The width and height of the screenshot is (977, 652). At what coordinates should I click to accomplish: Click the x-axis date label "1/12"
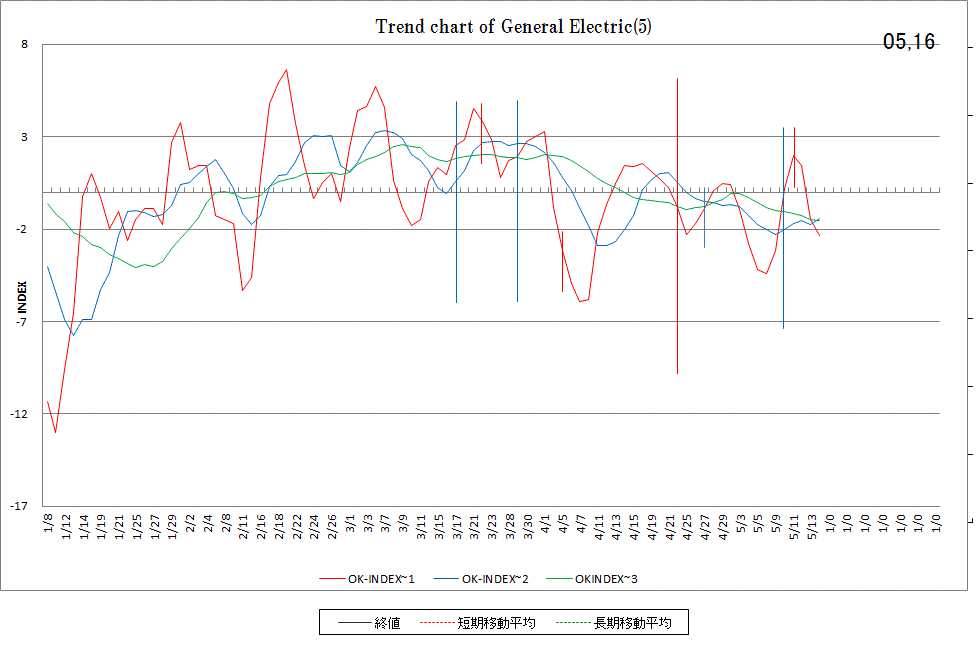tap(65, 527)
